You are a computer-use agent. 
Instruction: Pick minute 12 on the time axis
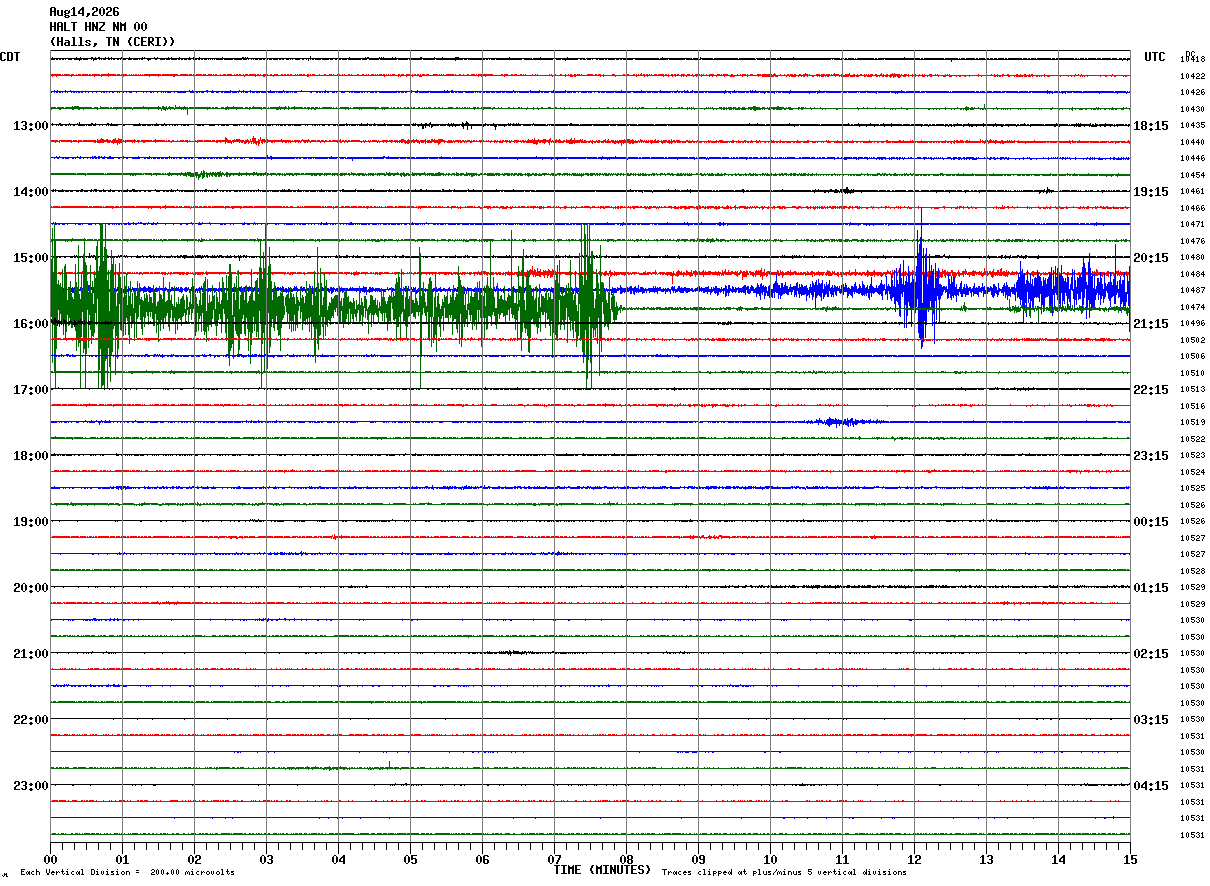[914, 859]
